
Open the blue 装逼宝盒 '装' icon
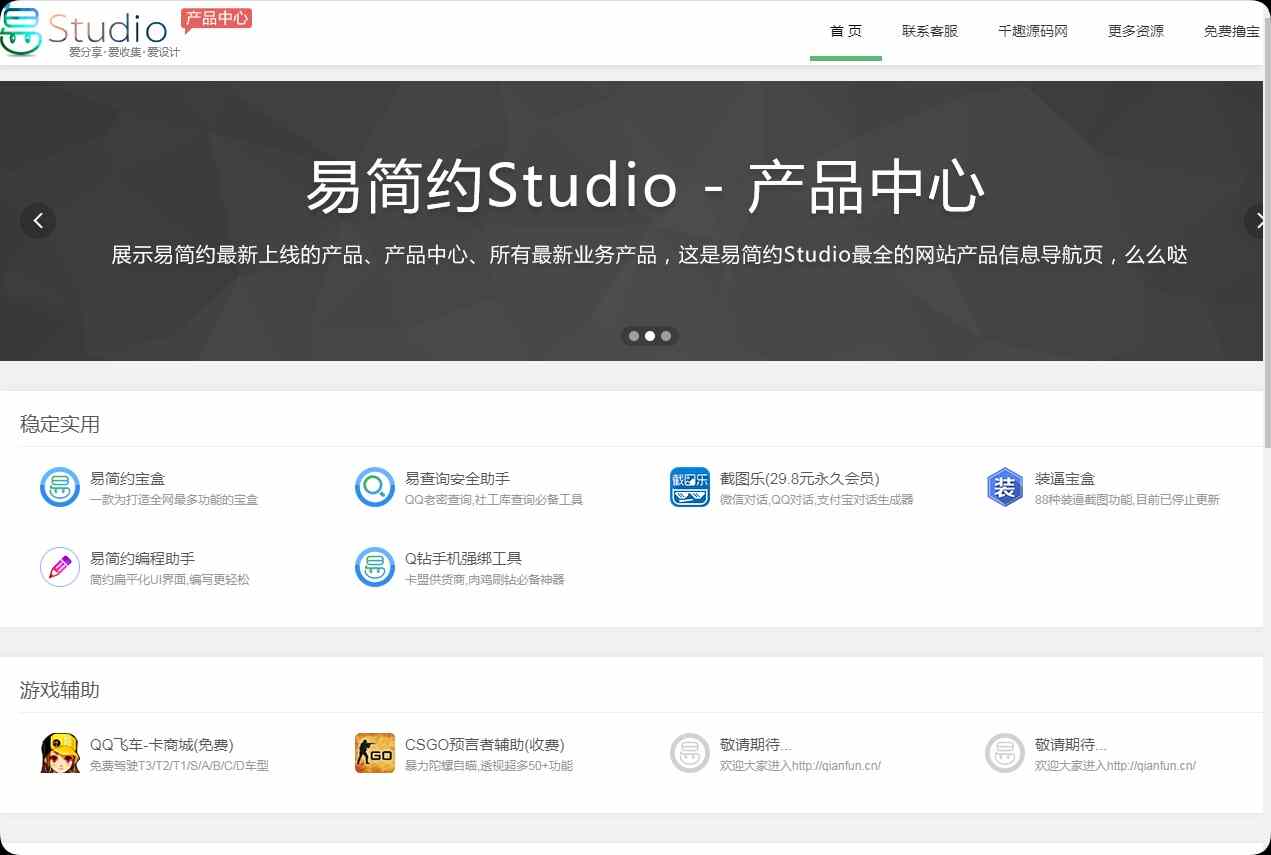1004,487
